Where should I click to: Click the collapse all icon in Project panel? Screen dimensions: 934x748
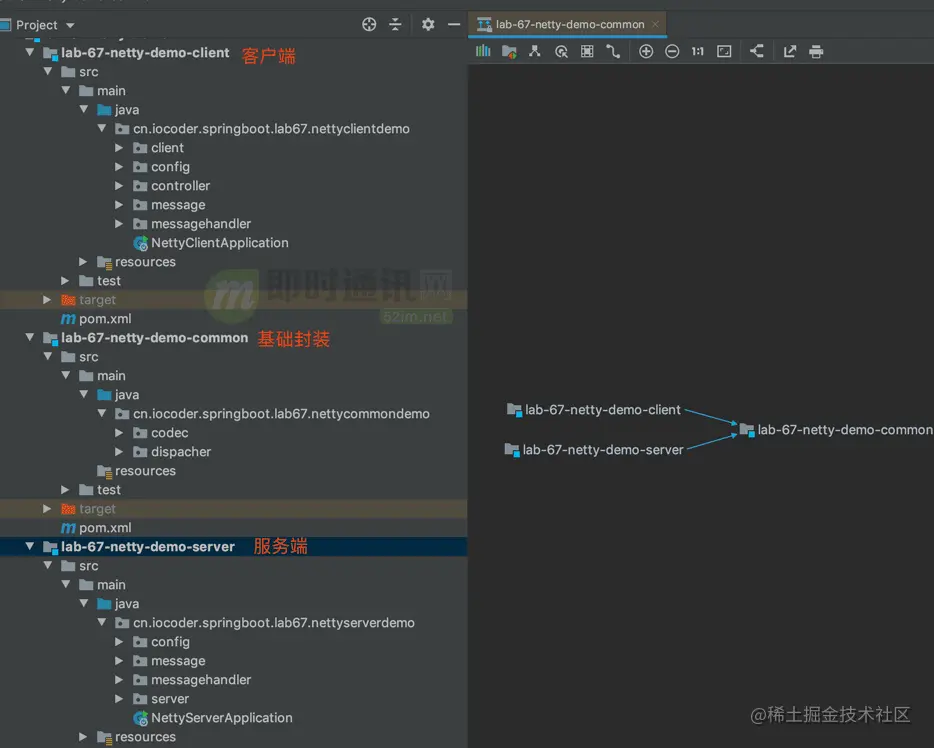click(395, 24)
